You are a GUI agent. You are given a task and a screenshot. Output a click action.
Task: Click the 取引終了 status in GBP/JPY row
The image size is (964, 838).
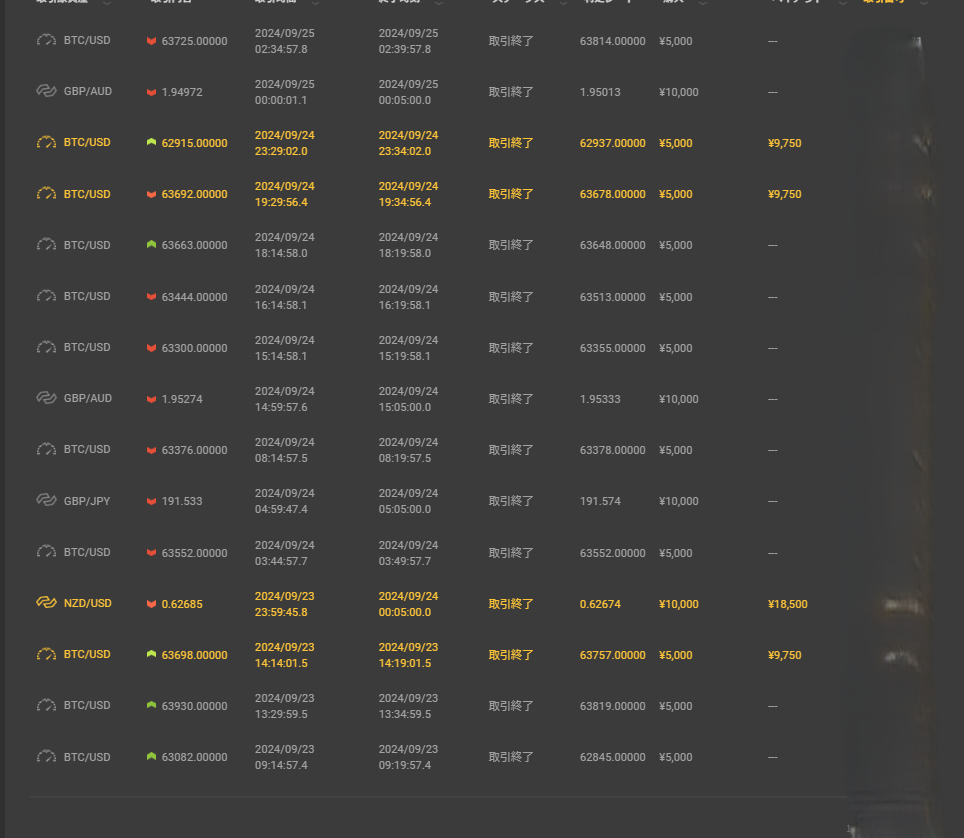click(x=511, y=501)
